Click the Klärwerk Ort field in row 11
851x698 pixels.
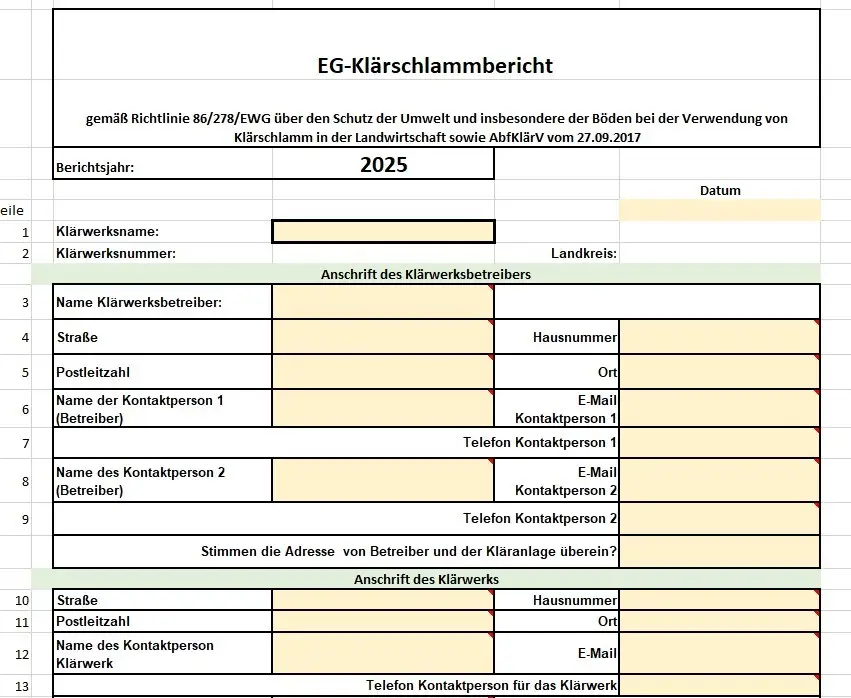tap(719, 622)
